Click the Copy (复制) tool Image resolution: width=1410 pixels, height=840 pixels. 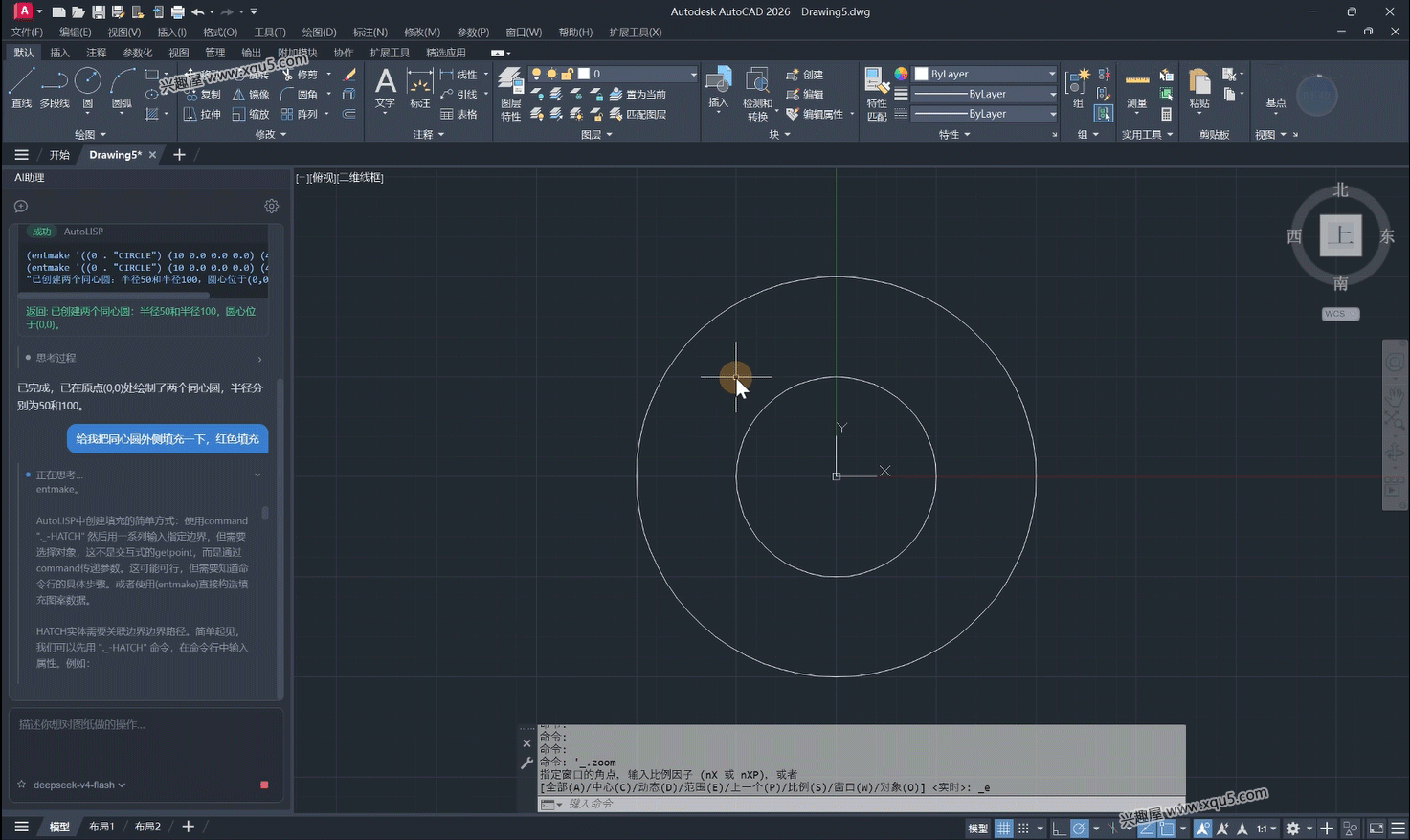pos(202,95)
